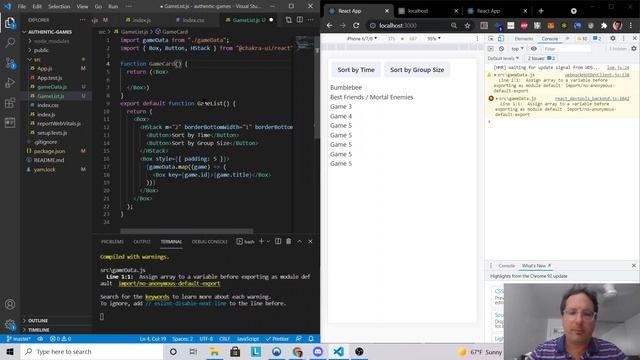Open App.test.js in the explorer
Screen dimensions: 640x360
(49, 78)
